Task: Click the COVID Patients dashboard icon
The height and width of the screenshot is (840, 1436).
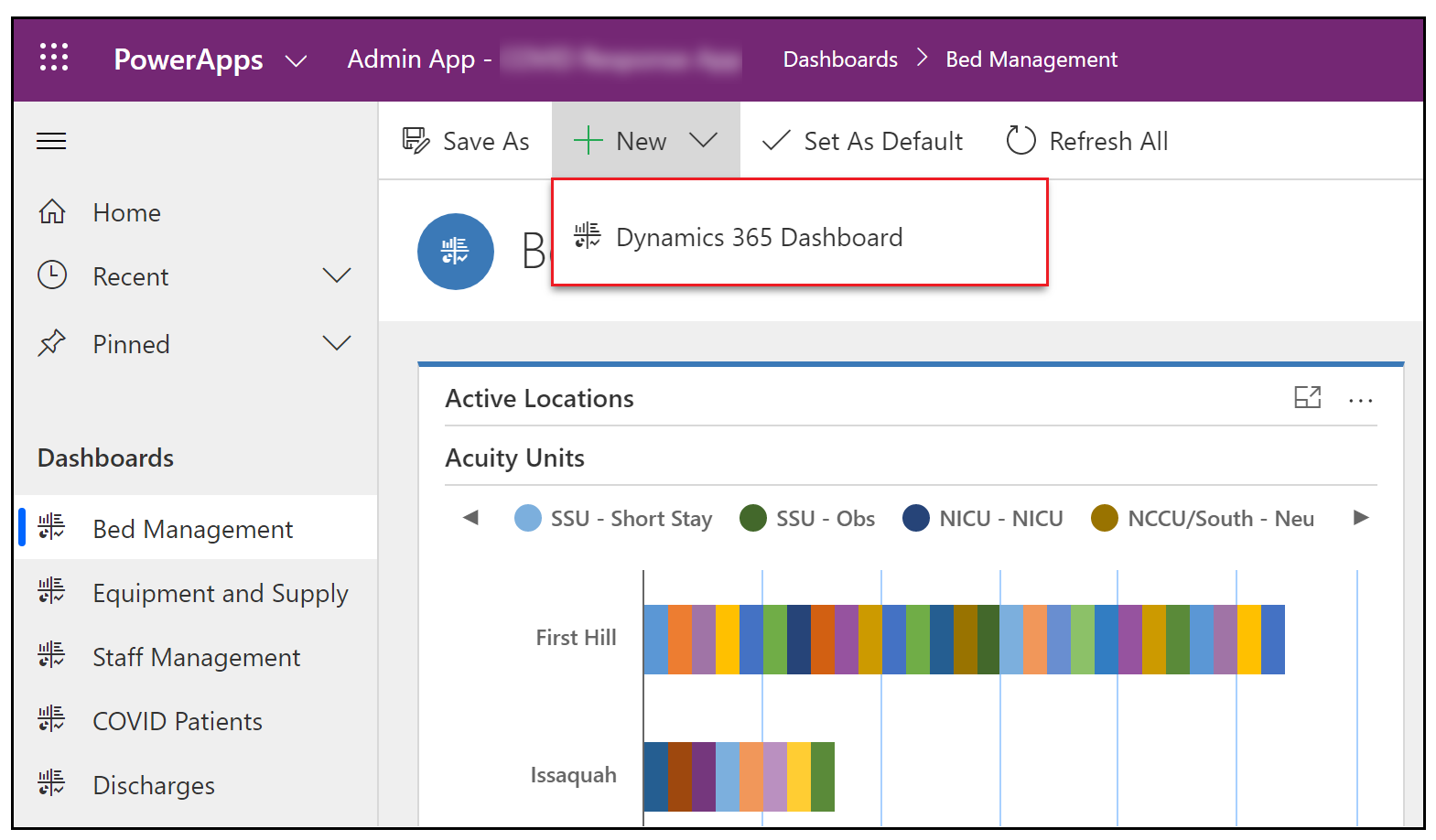Action: pyautogui.click(x=51, y=719)
